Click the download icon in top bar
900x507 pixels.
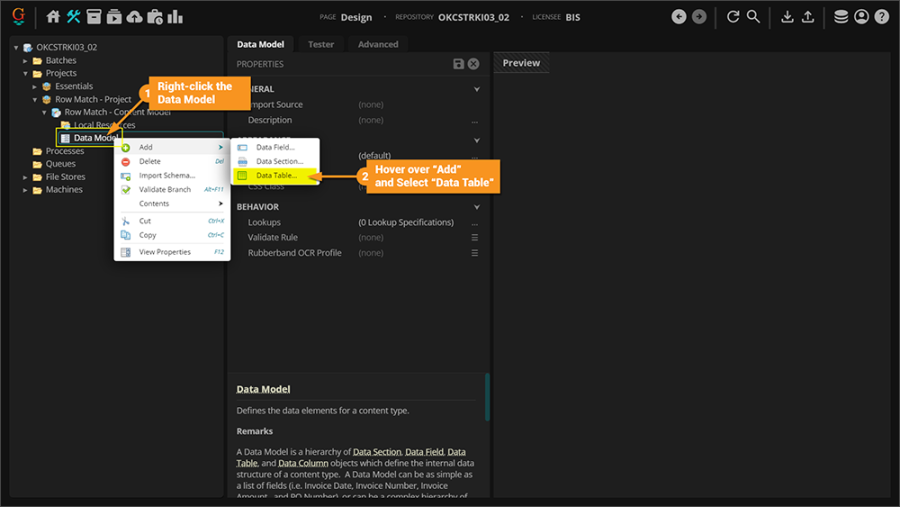tap(788, 17)
